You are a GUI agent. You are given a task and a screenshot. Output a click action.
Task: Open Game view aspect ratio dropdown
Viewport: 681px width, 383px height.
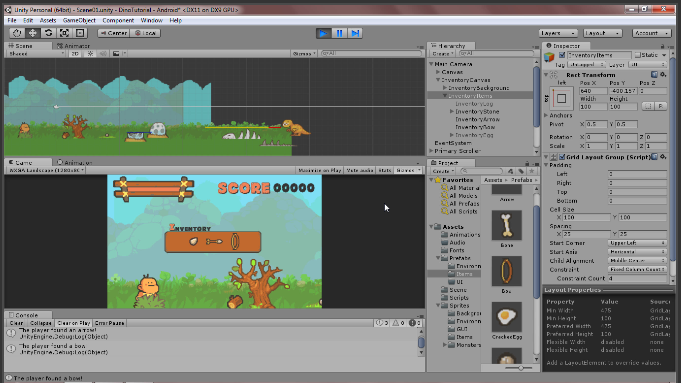46,170
